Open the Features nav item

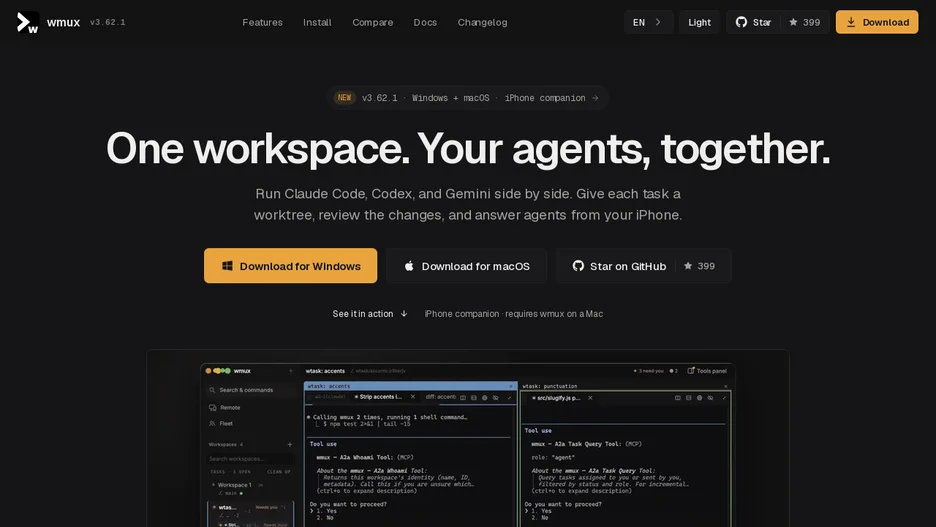(x=262, y=22)
